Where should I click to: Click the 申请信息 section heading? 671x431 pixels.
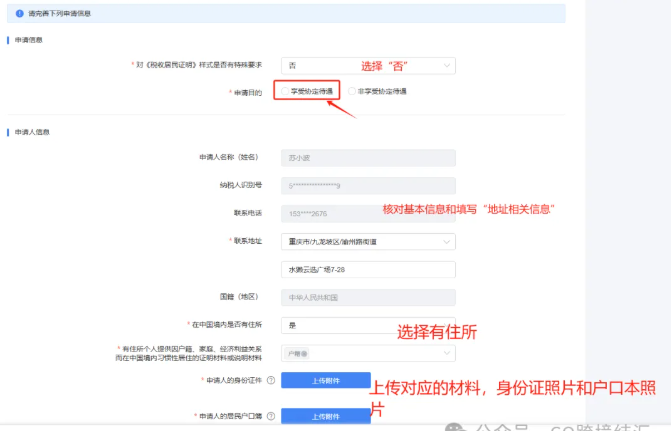tap(27, 40)
